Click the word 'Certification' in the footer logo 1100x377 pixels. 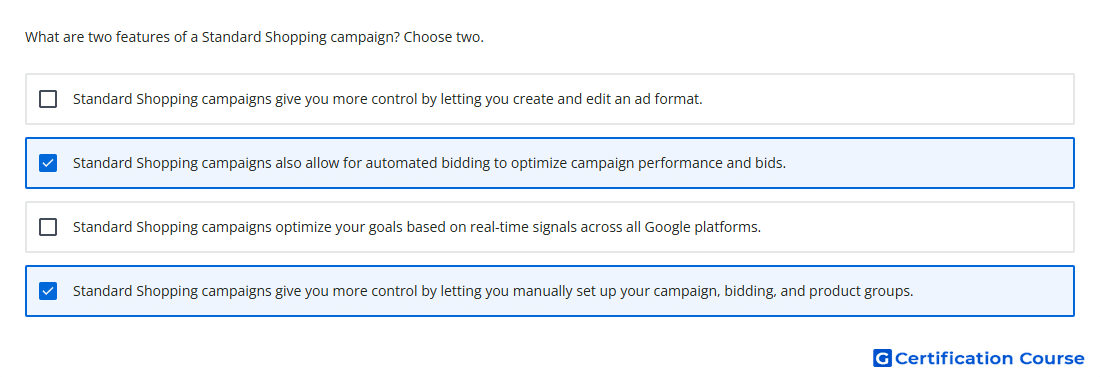[x=954, y=358]
